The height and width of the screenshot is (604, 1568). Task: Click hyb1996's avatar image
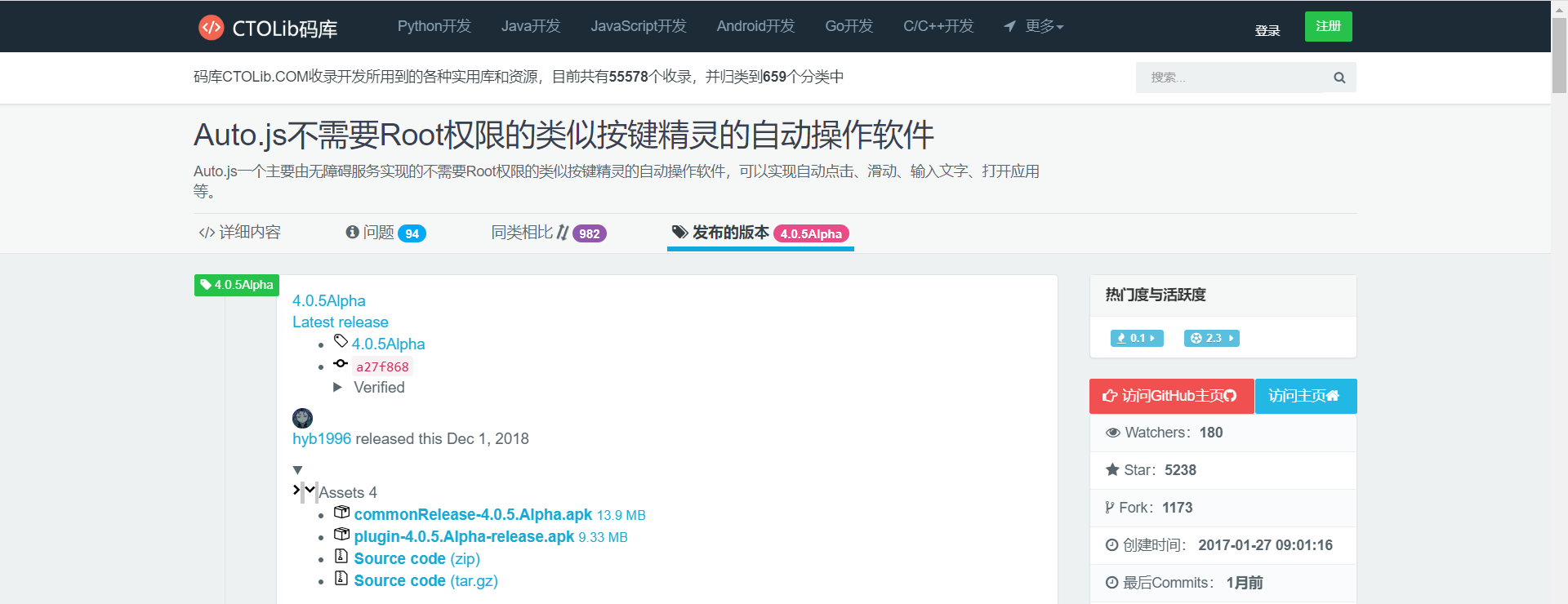[x=303, y=418]
